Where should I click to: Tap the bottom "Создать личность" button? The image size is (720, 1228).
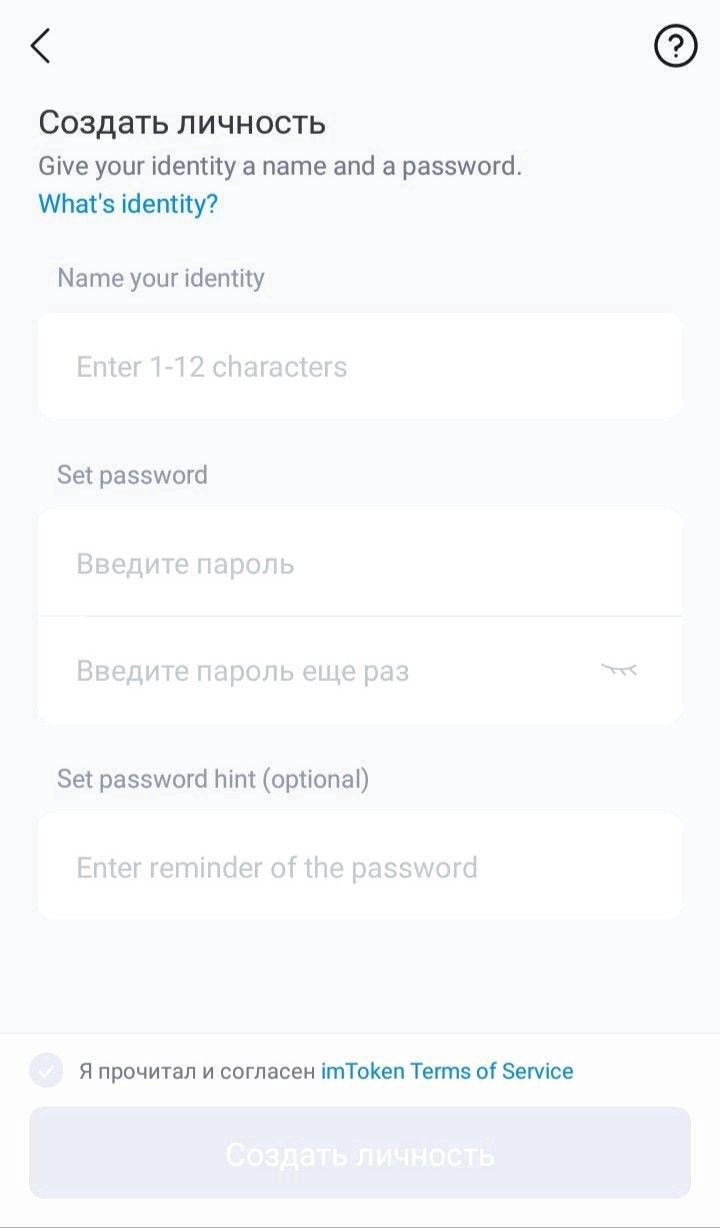[x=360, y=1153]
